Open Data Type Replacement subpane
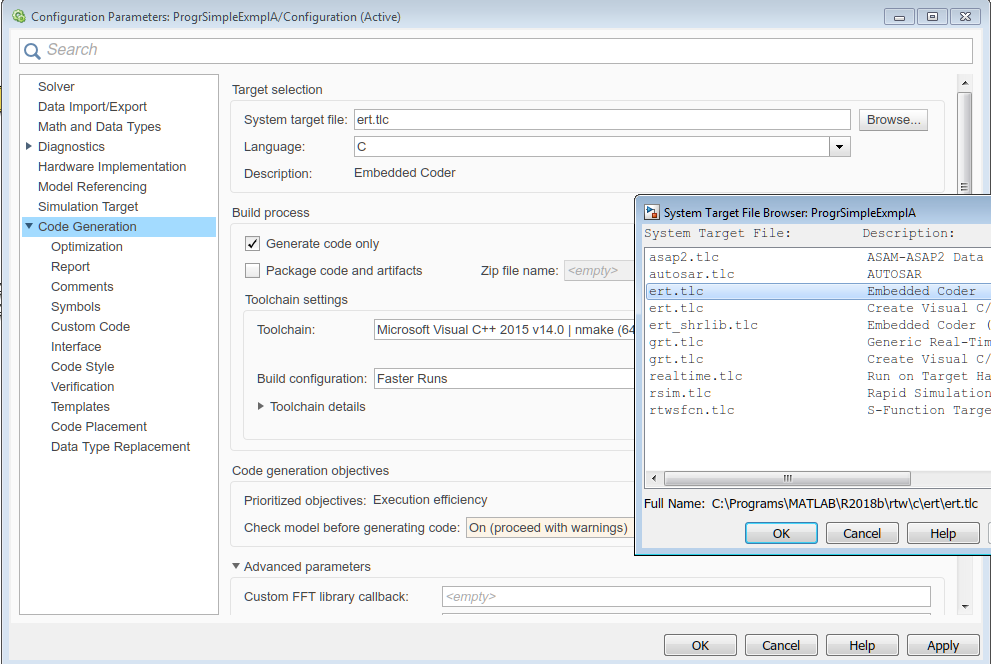The height and width of the screenshot is (664, 991). [120, 447]
